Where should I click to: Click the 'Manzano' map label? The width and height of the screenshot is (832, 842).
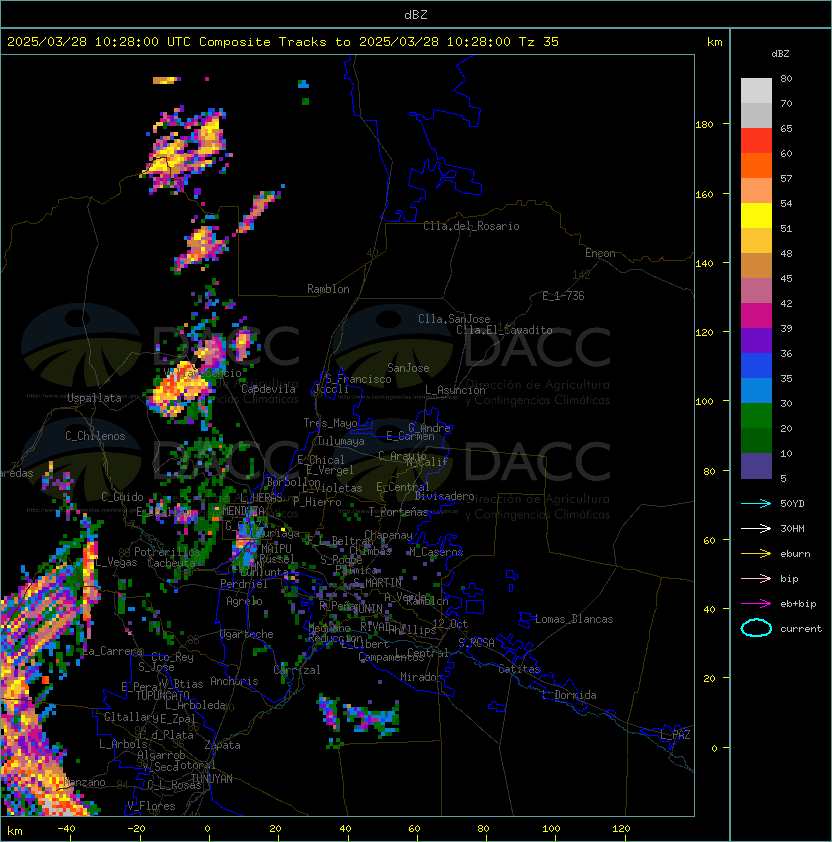pos(84,782)
